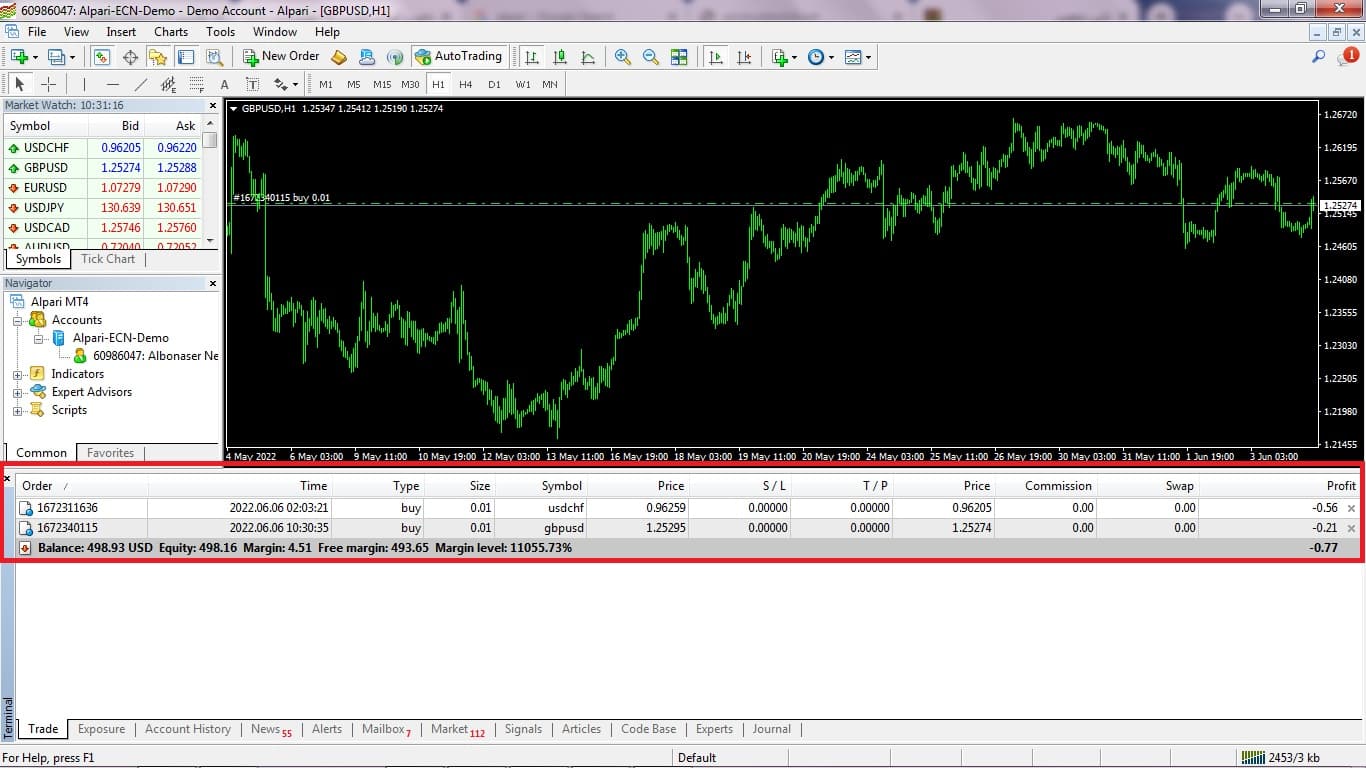Image resolution: width=1366 pixels, height=768 pixels.
Task: Zoom in on the chart
Action: (623, 57)
